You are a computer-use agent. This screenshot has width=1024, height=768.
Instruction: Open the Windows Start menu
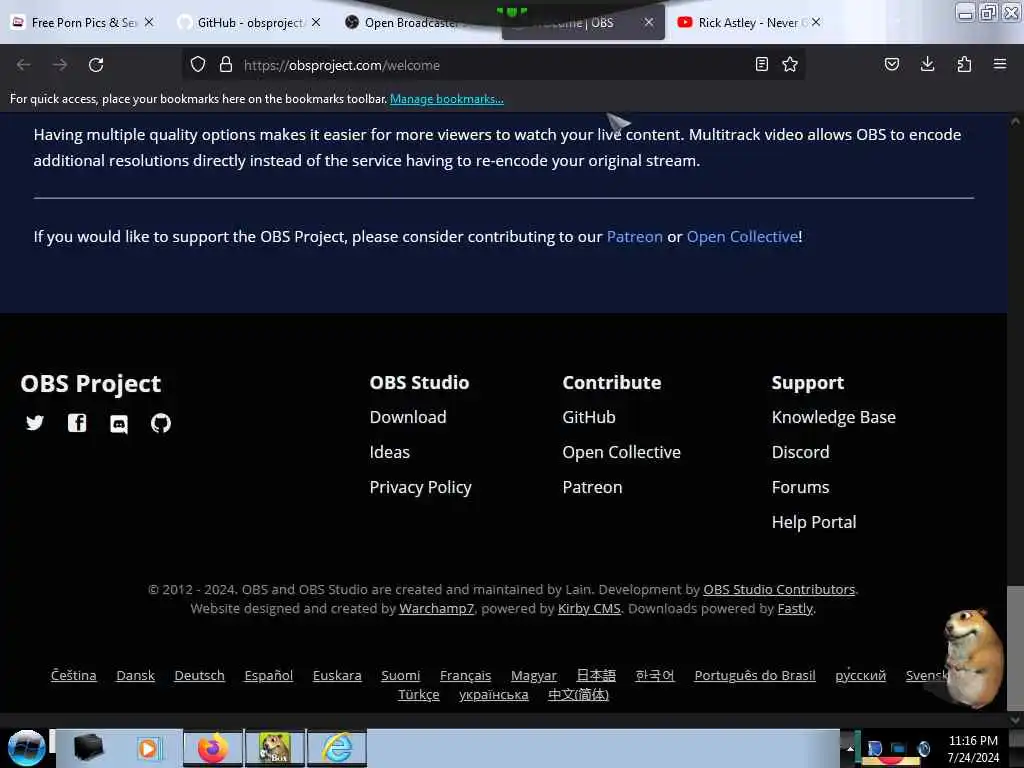point(26,748)
